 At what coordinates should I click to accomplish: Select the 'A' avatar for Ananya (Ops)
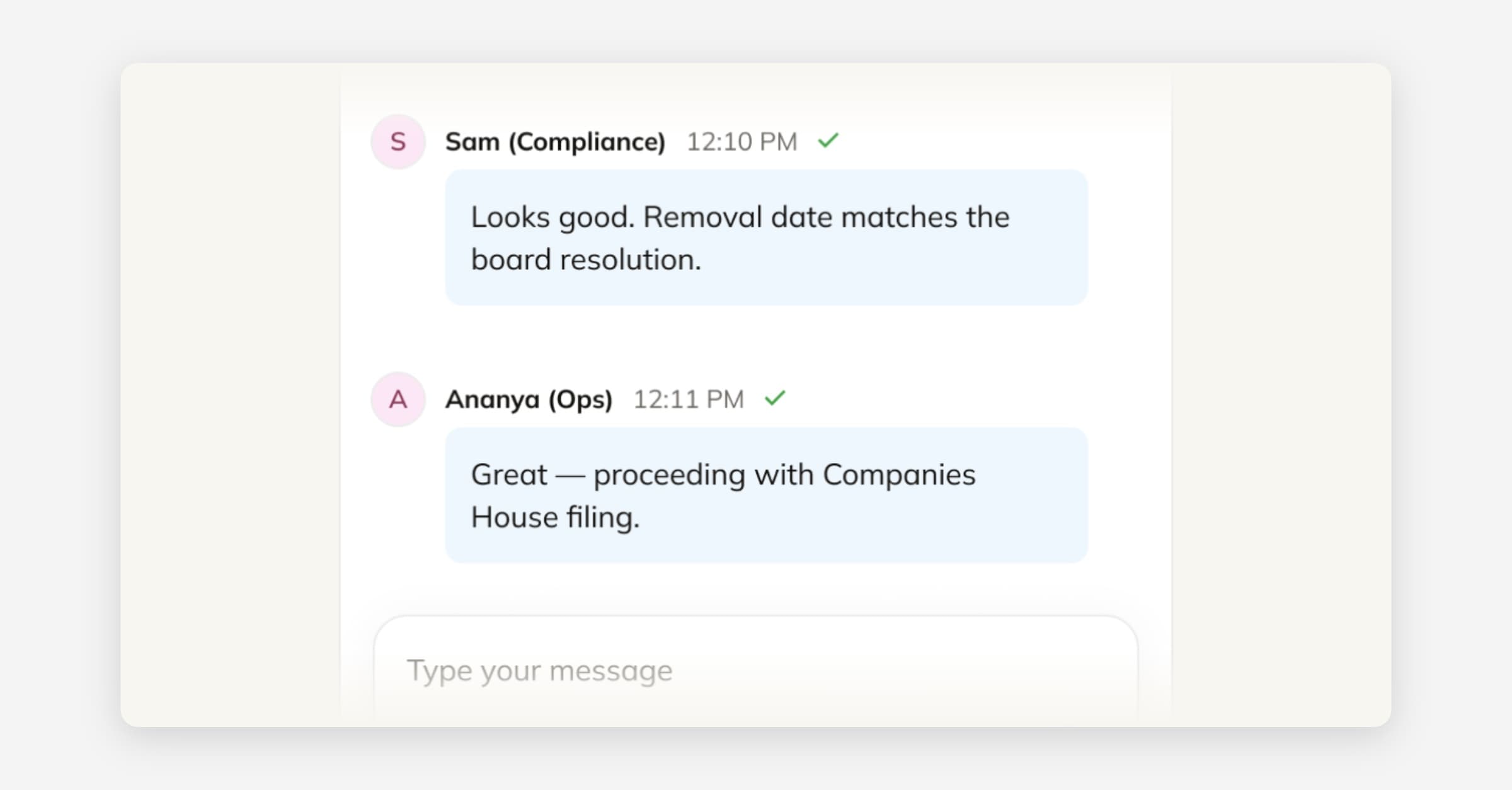click(398, 398)
